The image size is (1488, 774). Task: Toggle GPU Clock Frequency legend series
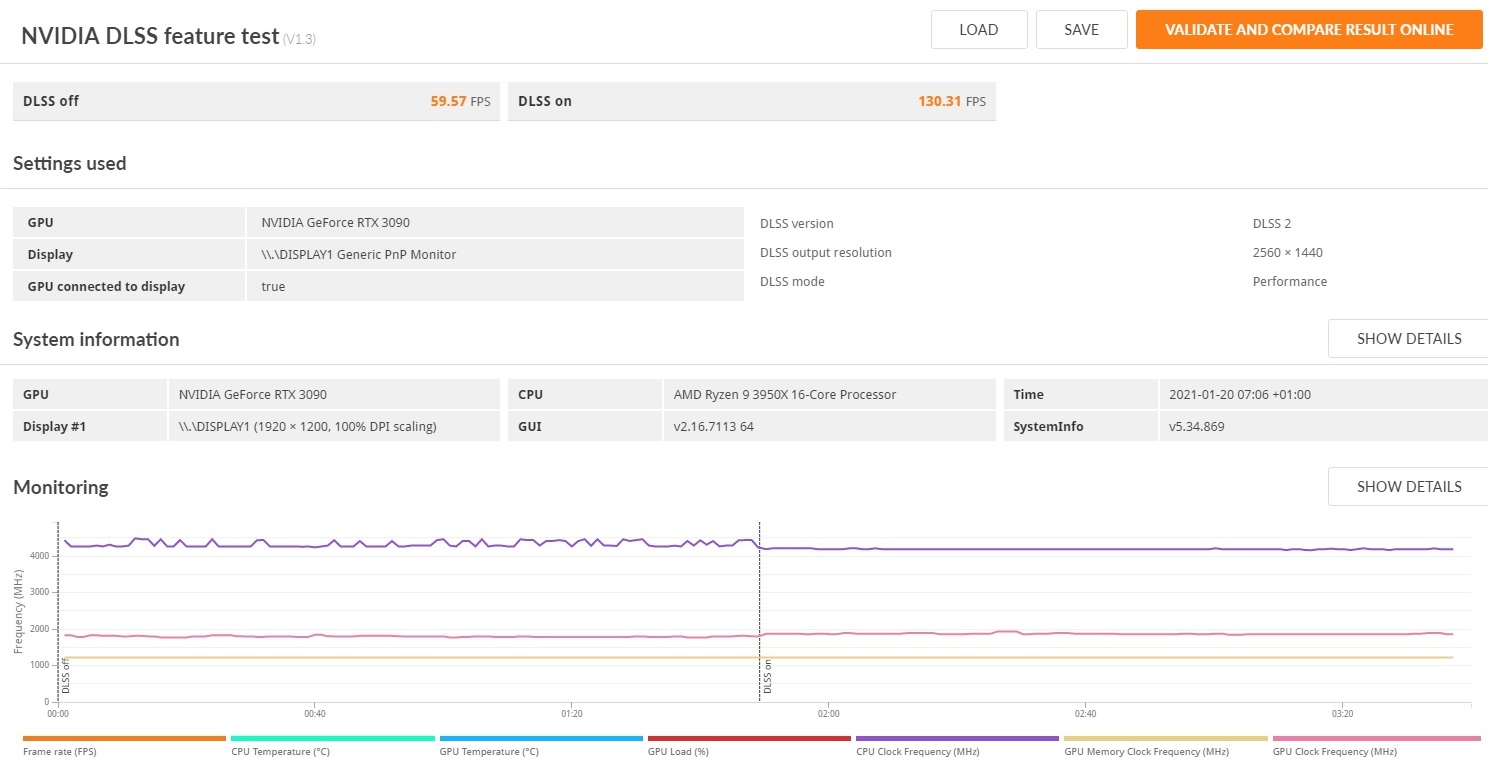coord(1334,752)
